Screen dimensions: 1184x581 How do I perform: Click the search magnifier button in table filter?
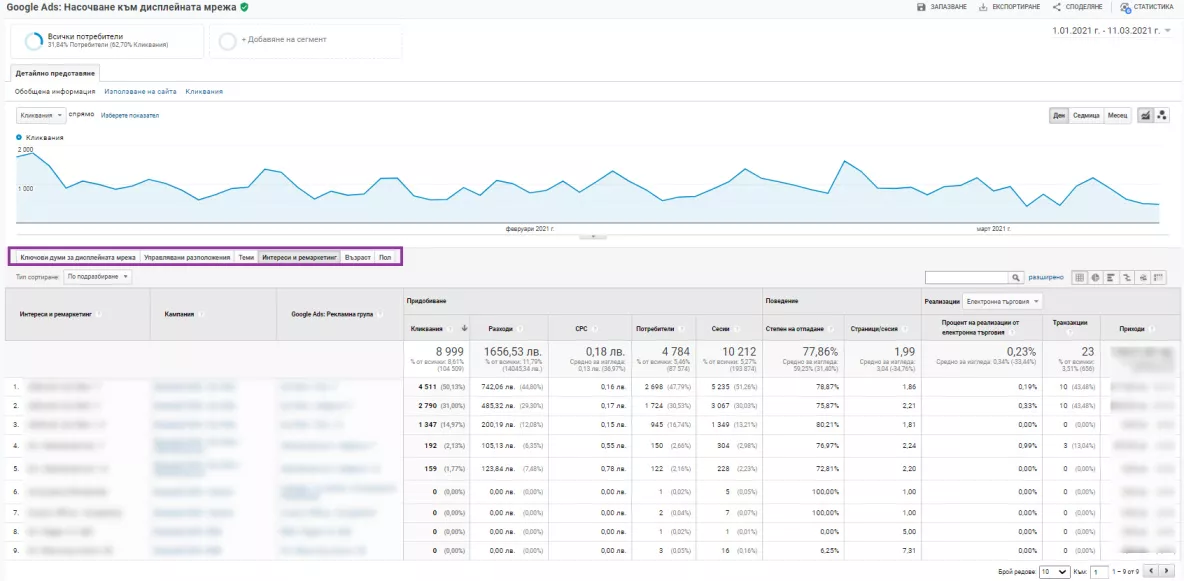[1016, 277]
